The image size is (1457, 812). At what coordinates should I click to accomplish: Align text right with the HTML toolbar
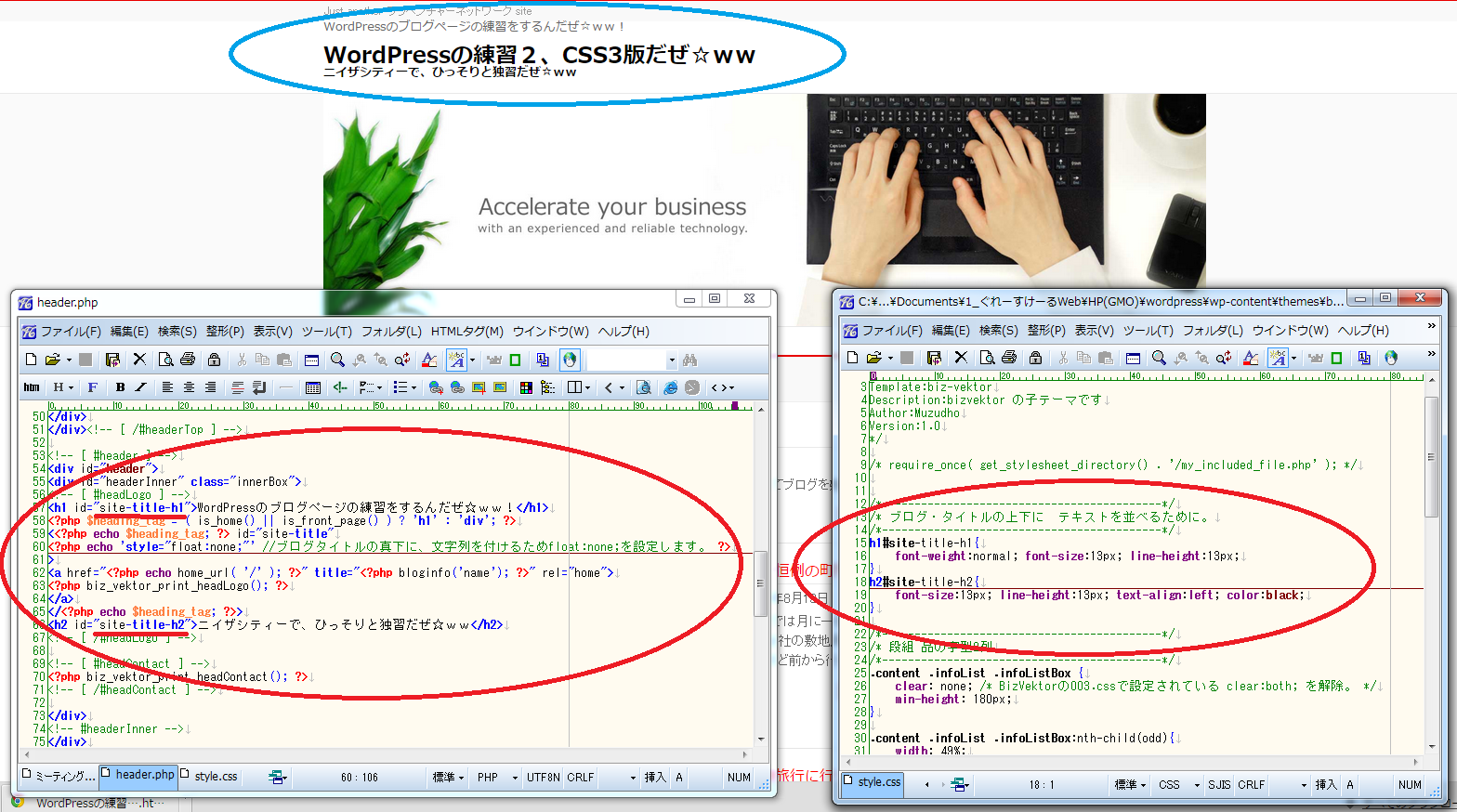pyautogui.click(x=210, y=387)
